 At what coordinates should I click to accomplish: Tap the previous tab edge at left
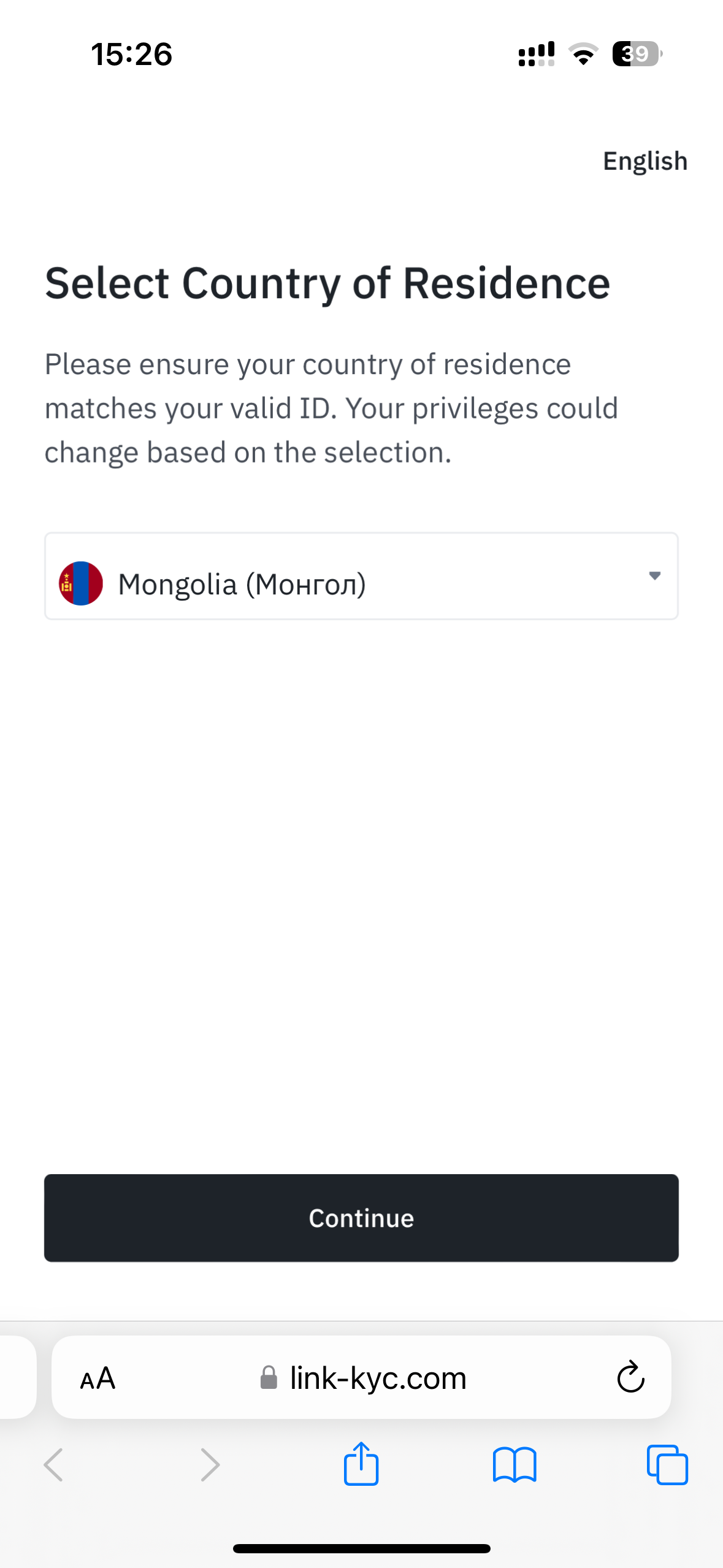pos(17,1377)
